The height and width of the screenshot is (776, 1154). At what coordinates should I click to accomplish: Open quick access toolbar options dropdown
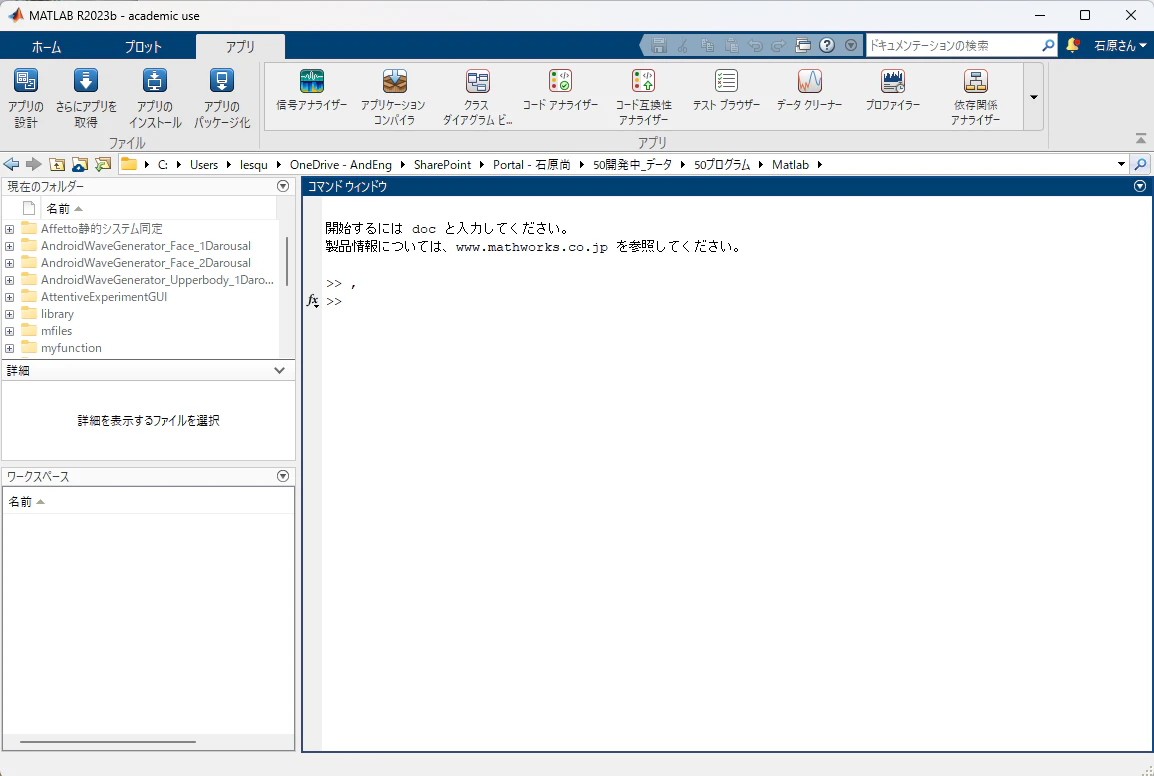[x=851, y=46]
